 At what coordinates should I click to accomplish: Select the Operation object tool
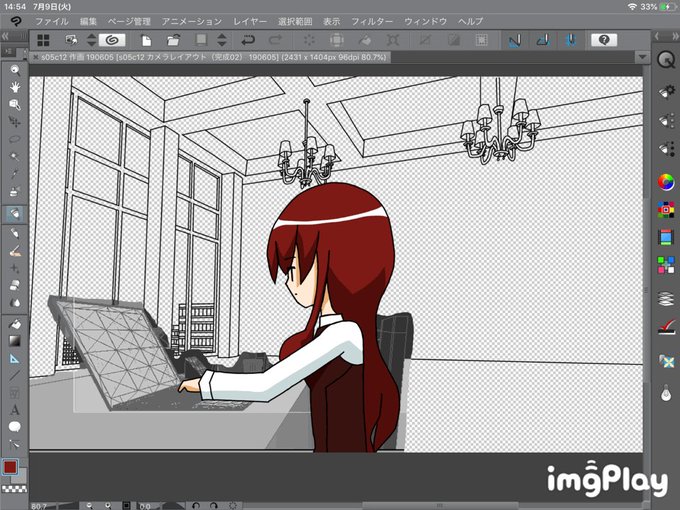[15, 105]
